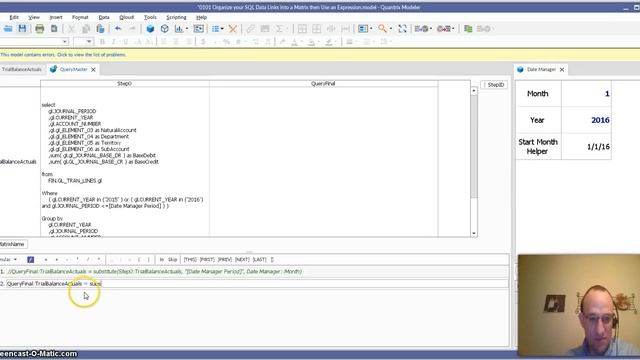The image size is (640, 360).
Task: Open the import data dropdown arrow
Action: click(x=431, y=29)
